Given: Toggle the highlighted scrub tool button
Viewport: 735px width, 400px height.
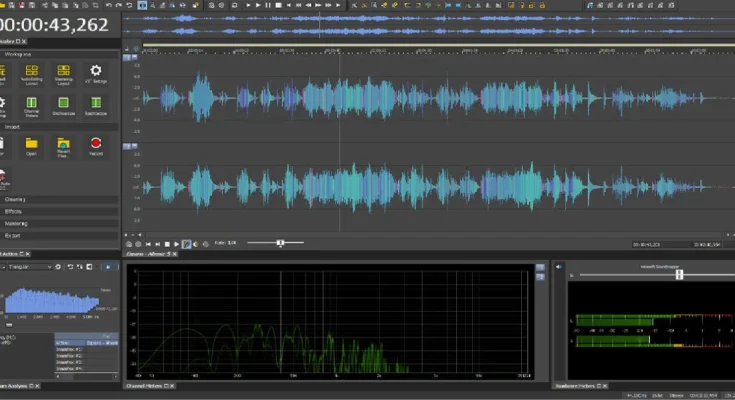Looking at the screenshot, I should 187,243.
